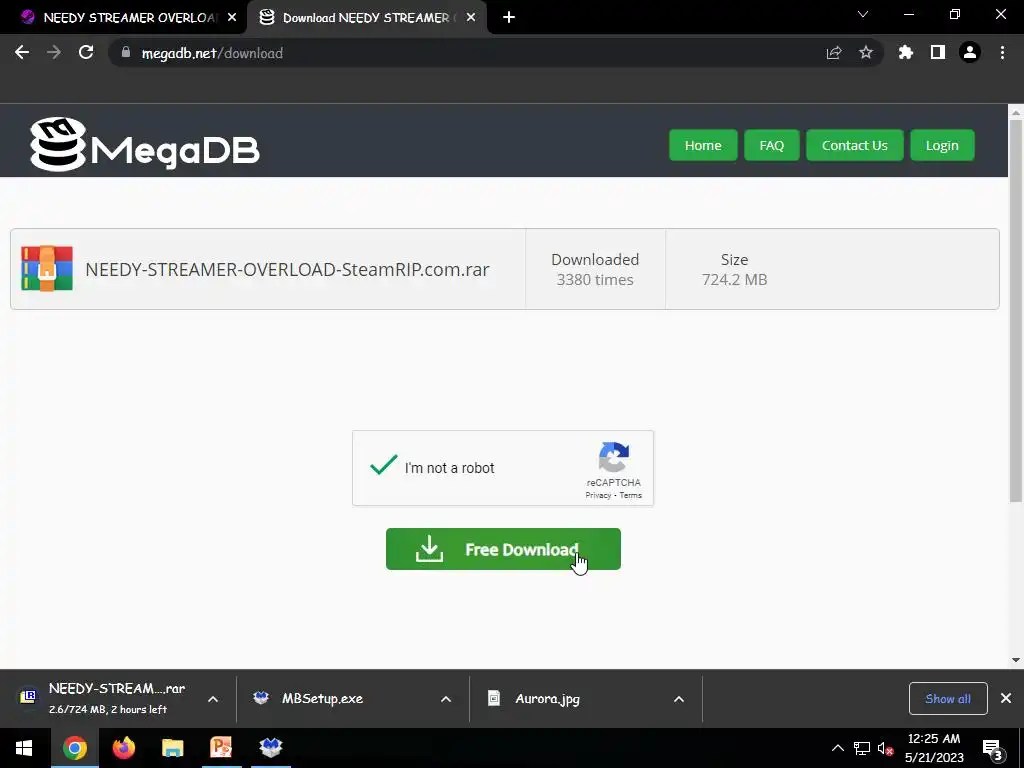
Task: Click the network tray icon
Action: coord(862,748)
